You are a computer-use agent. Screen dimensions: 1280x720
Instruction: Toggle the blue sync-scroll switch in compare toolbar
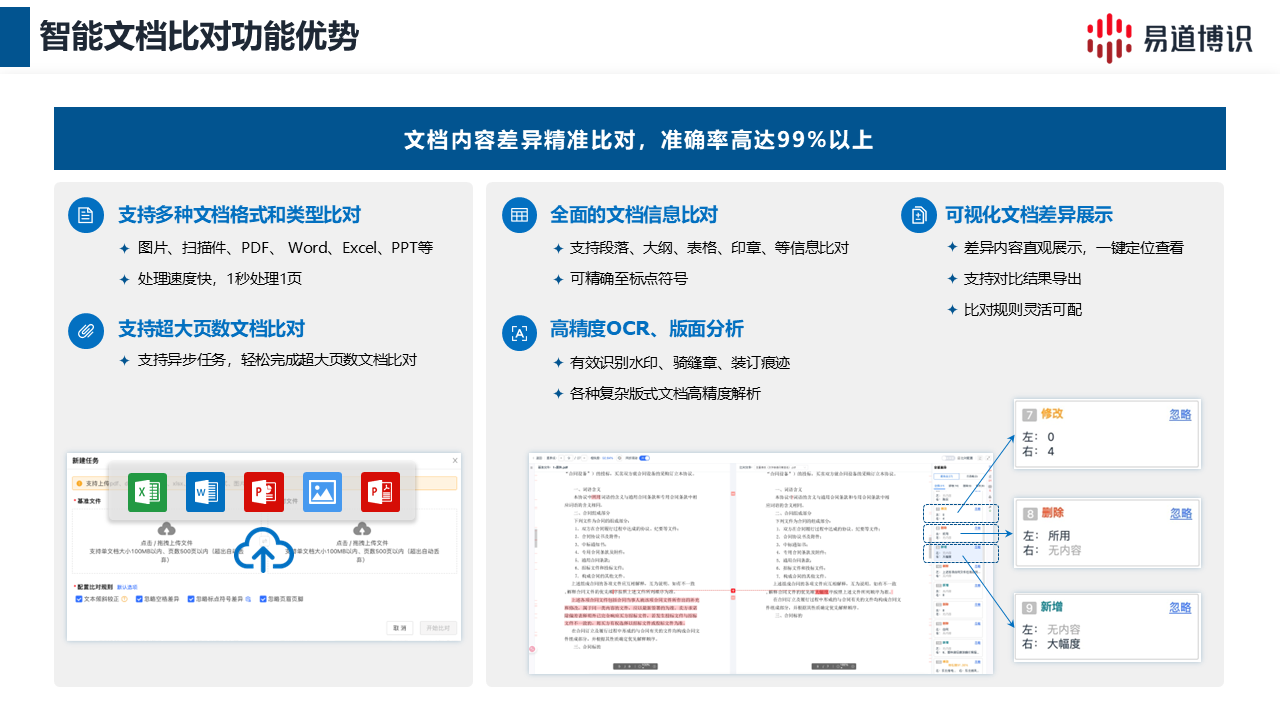644,457
